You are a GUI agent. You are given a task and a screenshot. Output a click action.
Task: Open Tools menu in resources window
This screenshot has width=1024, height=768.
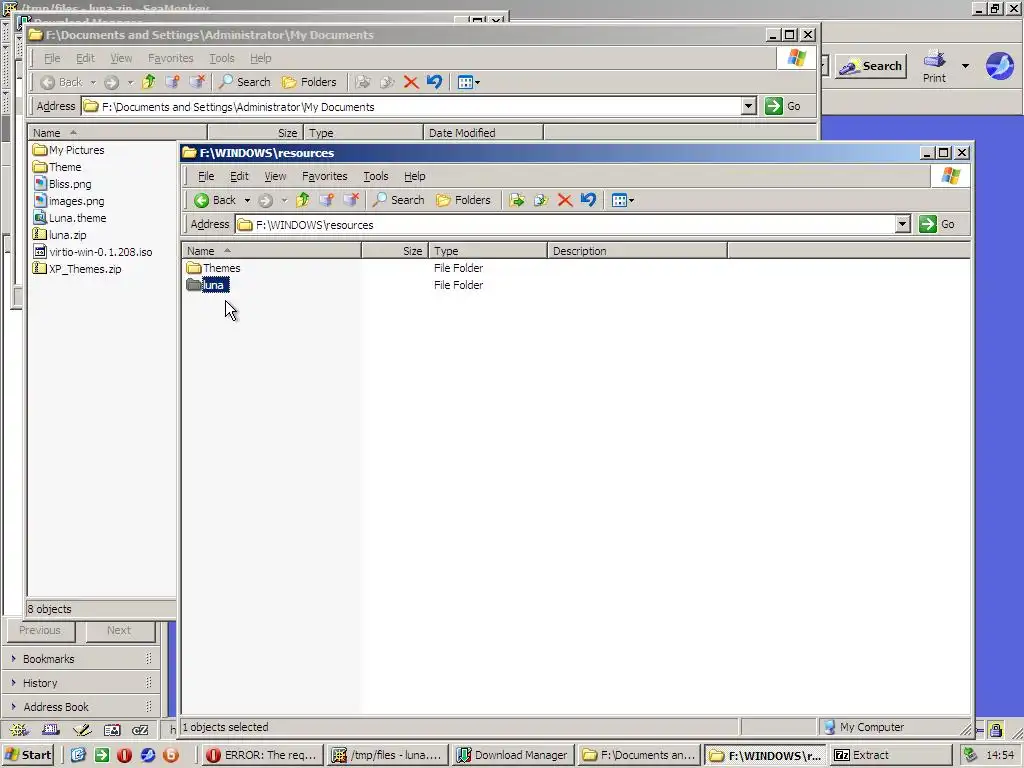click(376, 176)
